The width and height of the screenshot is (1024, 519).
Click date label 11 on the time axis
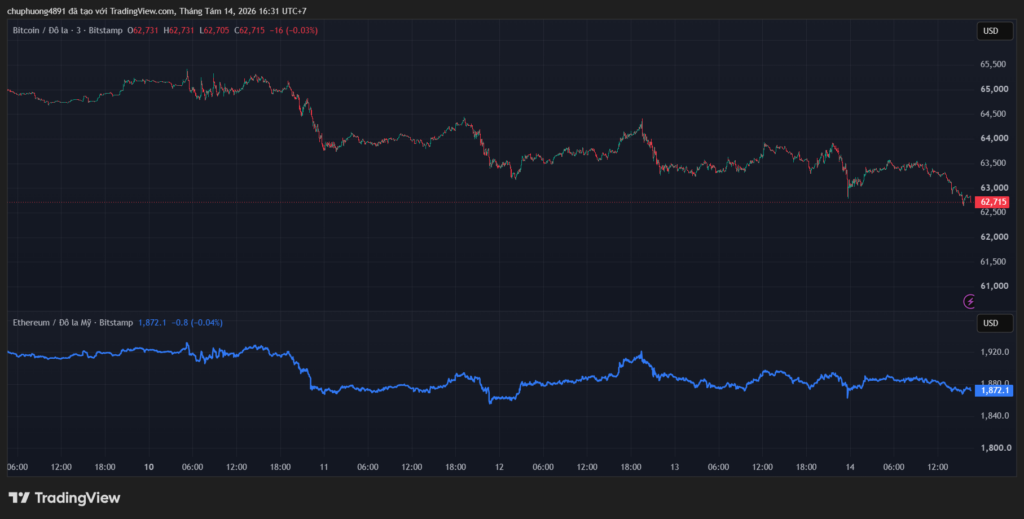(x=323, y=467)
